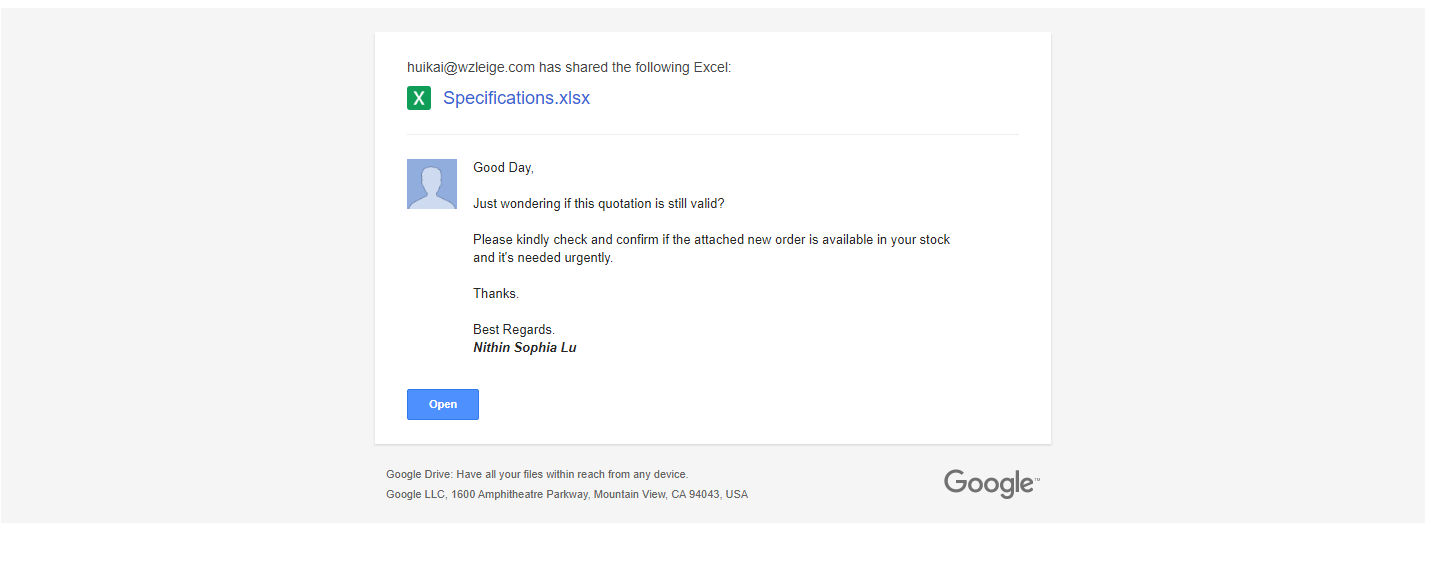Click the "Best Regards." closing text
This screenshot has width=1432, height=581.
pyautogui.click(x=514, y=330)
